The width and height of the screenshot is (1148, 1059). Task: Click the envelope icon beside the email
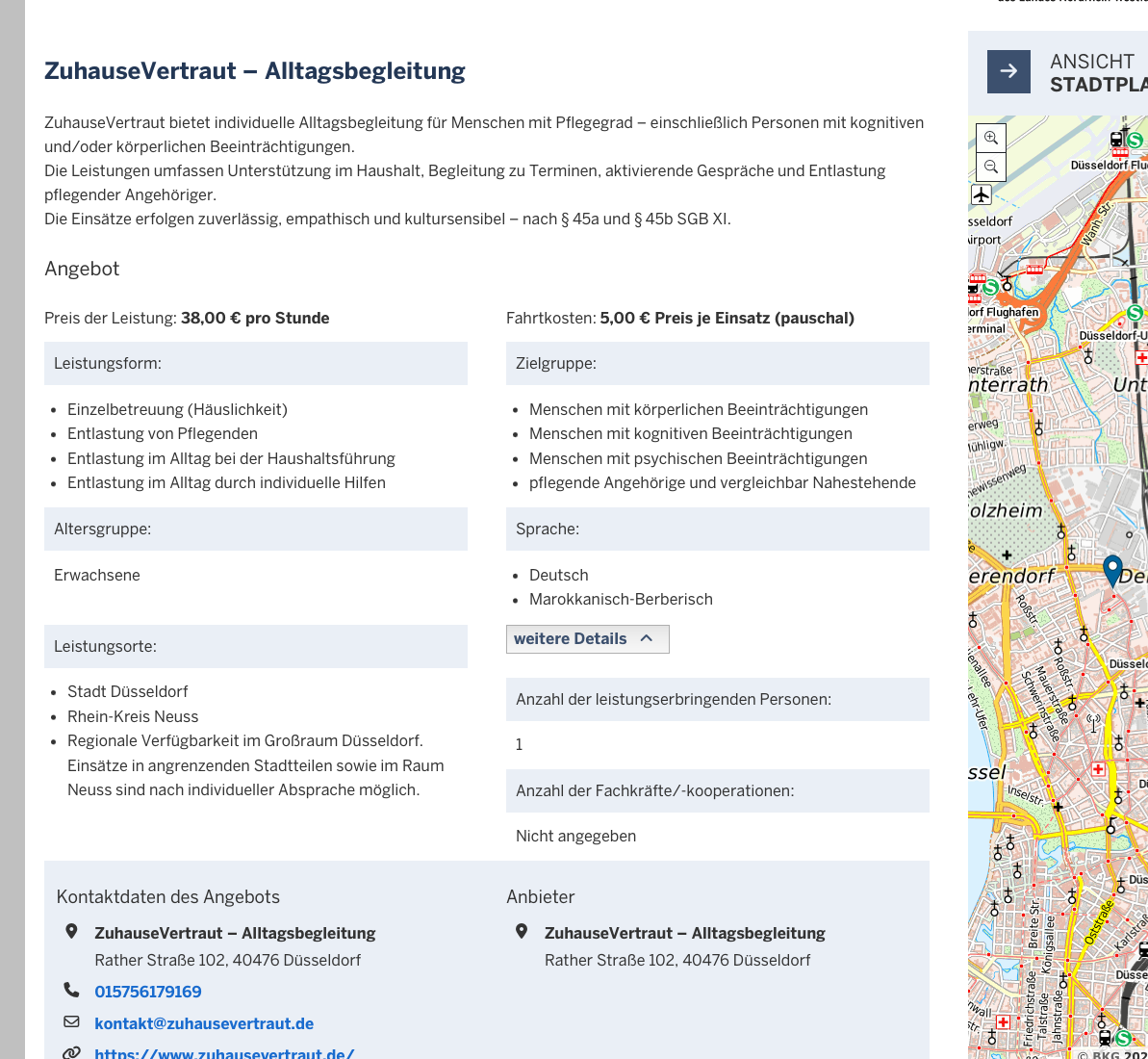click(x=71, y=1021)
